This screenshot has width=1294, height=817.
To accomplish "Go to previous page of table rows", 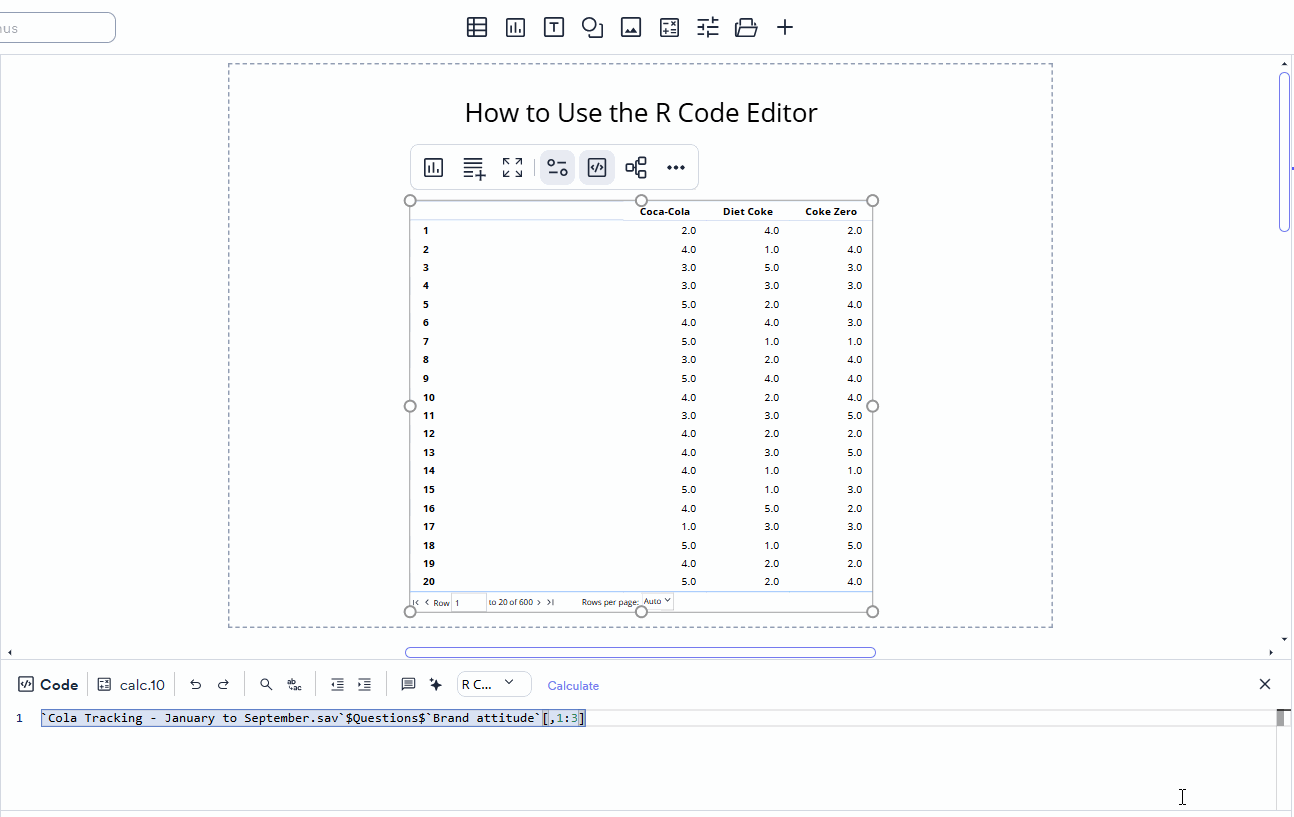I will [x=427, y=602].
